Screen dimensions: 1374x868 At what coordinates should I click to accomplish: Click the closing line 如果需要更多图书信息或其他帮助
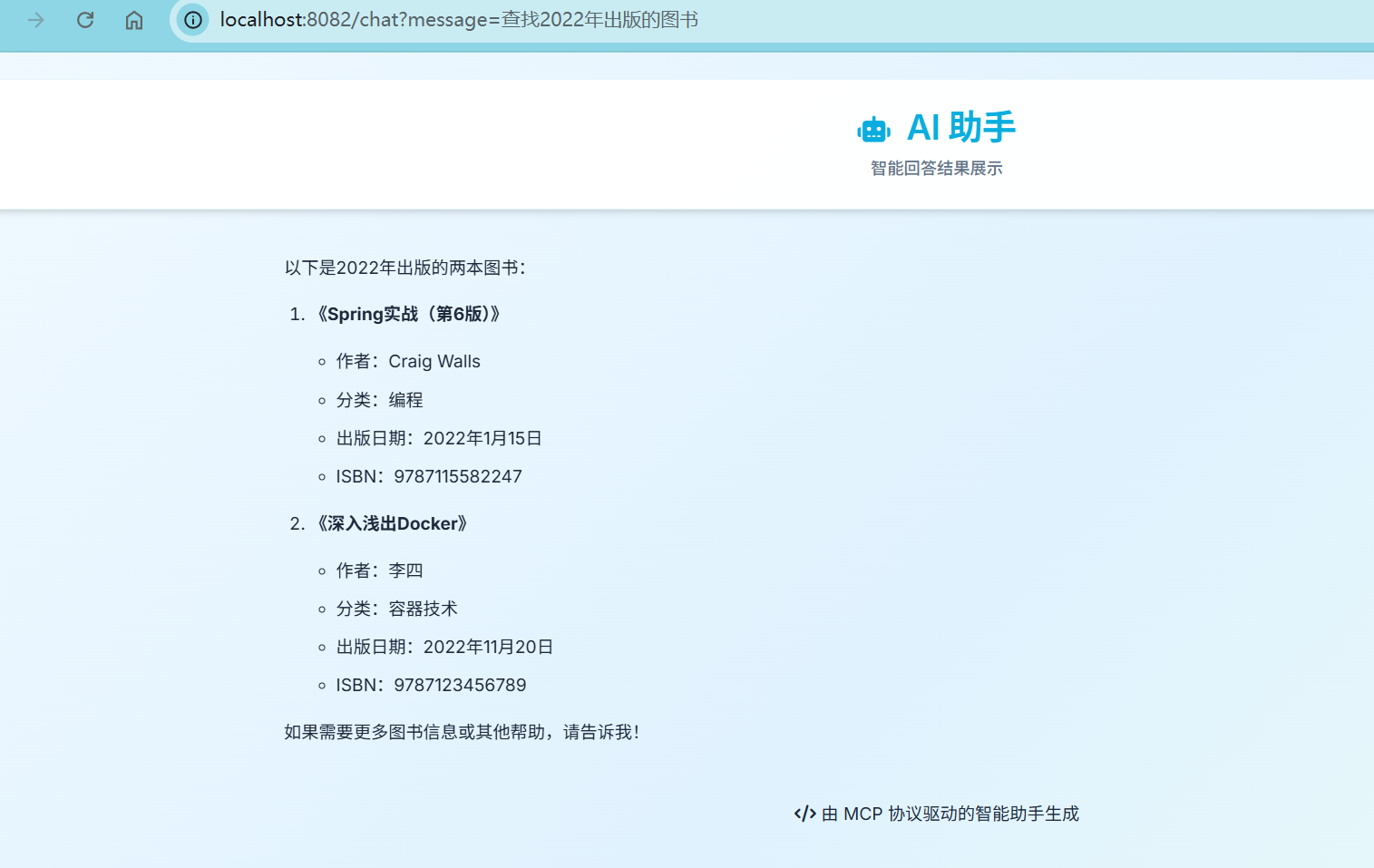(462, 732)
